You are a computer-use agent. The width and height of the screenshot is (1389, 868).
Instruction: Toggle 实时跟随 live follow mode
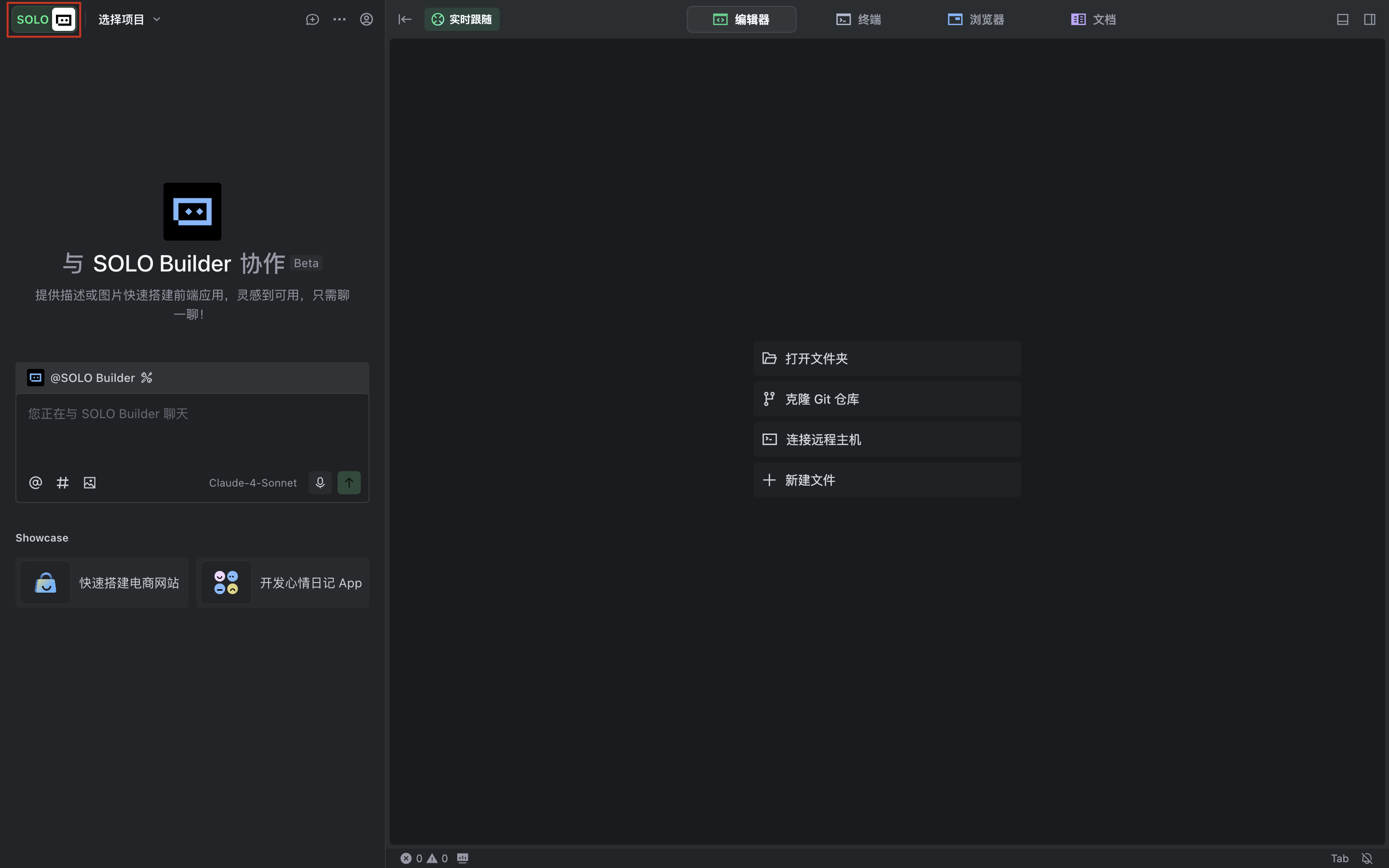coord(462,19)
